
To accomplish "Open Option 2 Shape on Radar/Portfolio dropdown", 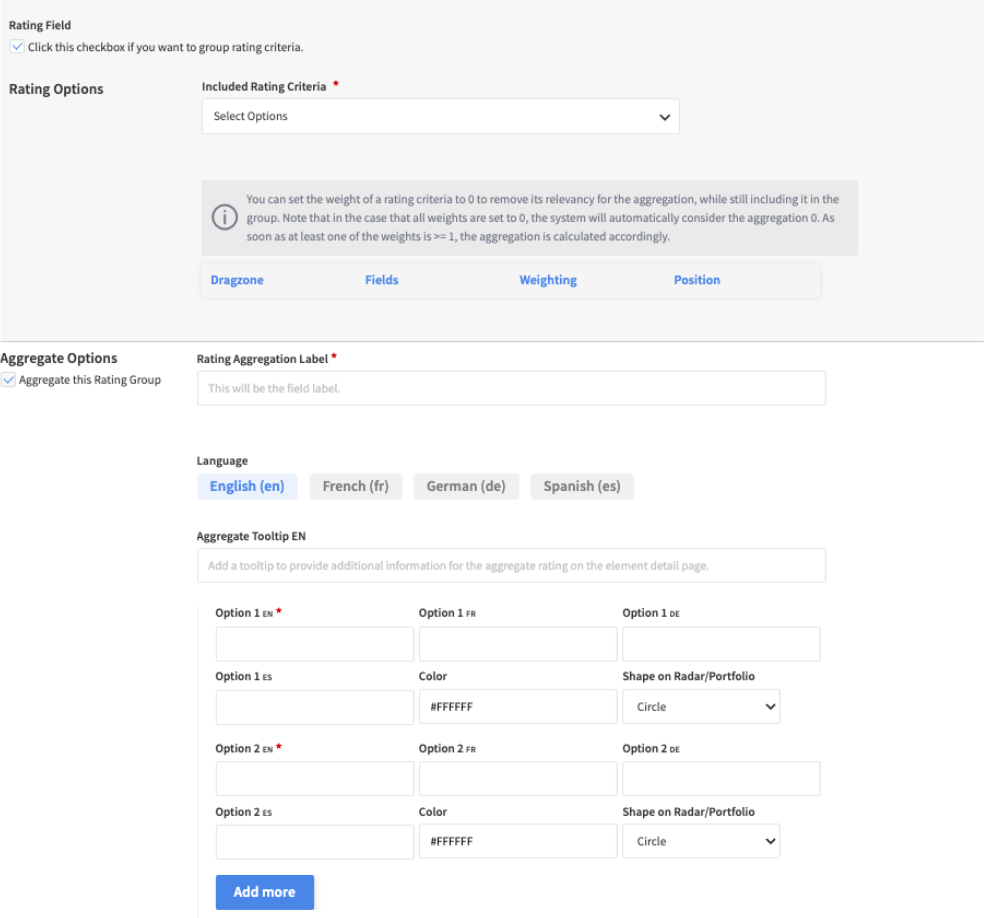I will [700, 842].
